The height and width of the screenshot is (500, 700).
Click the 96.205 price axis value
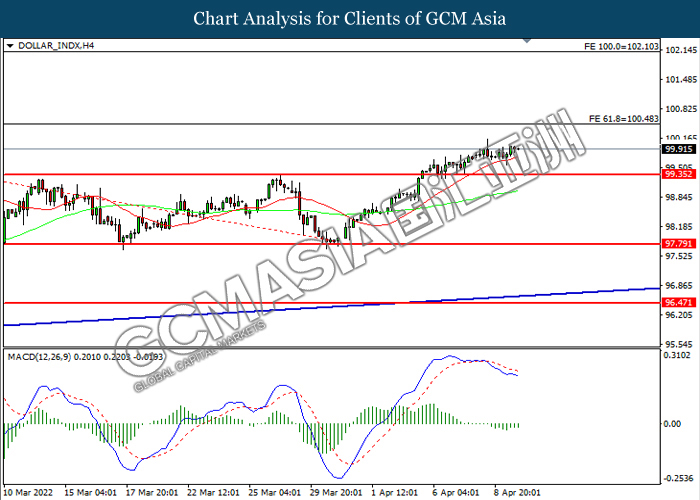tap(681, 315)
